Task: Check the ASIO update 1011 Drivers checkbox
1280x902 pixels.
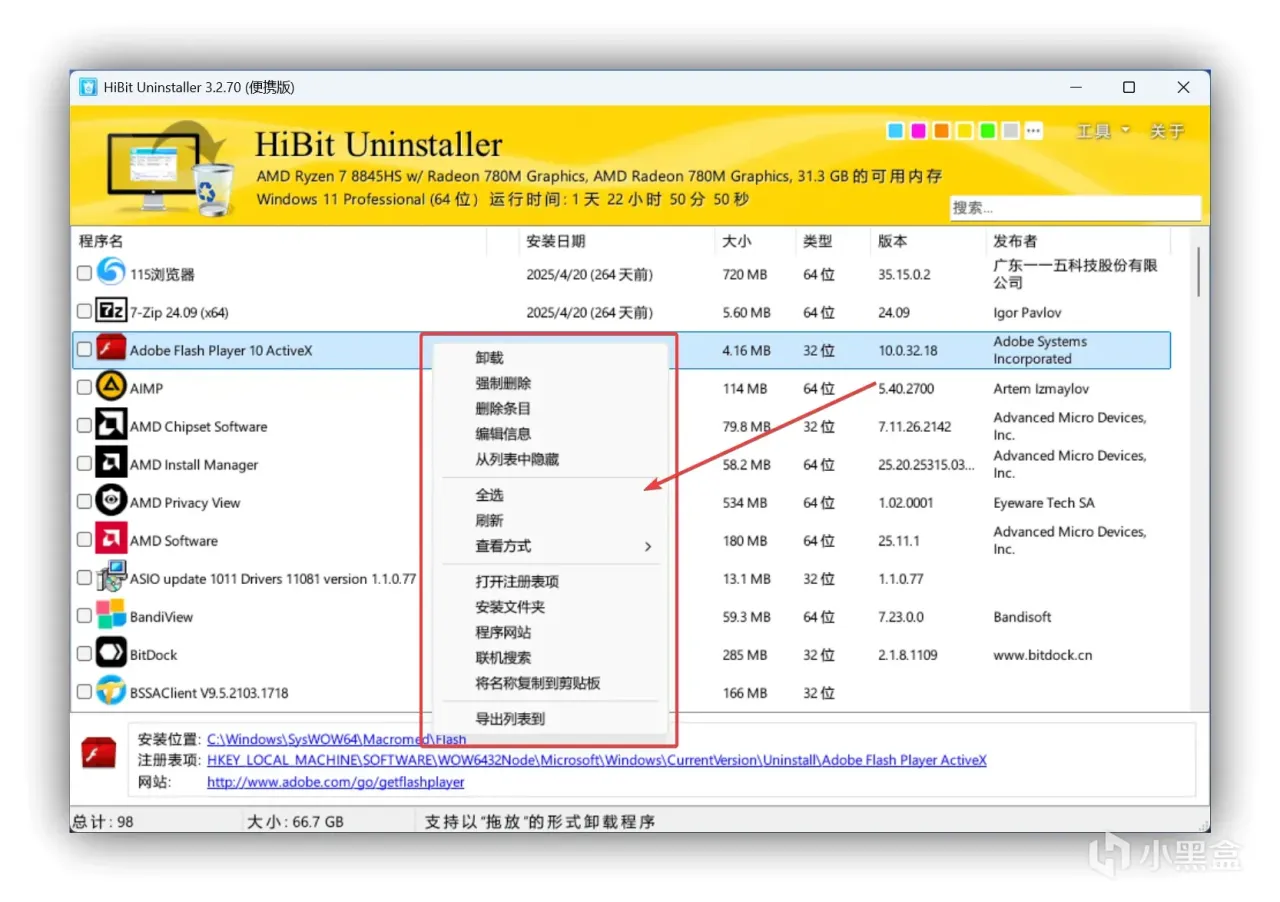Action: point(84,578)
